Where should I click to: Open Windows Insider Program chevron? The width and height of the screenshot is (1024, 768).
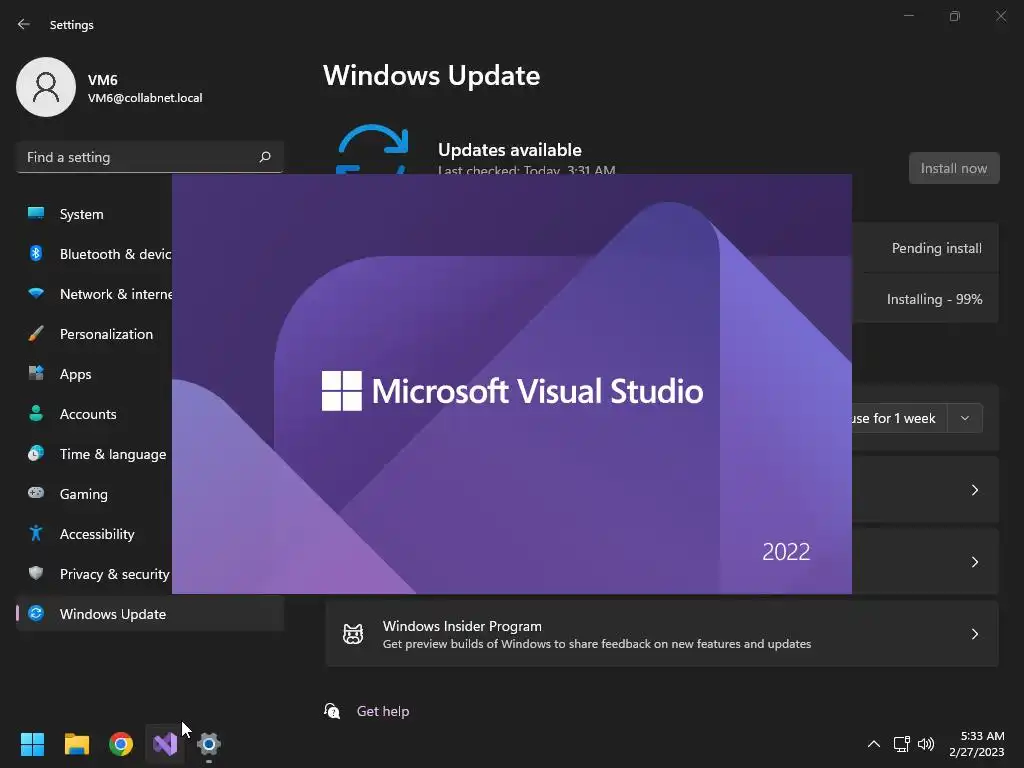point(974,634)
